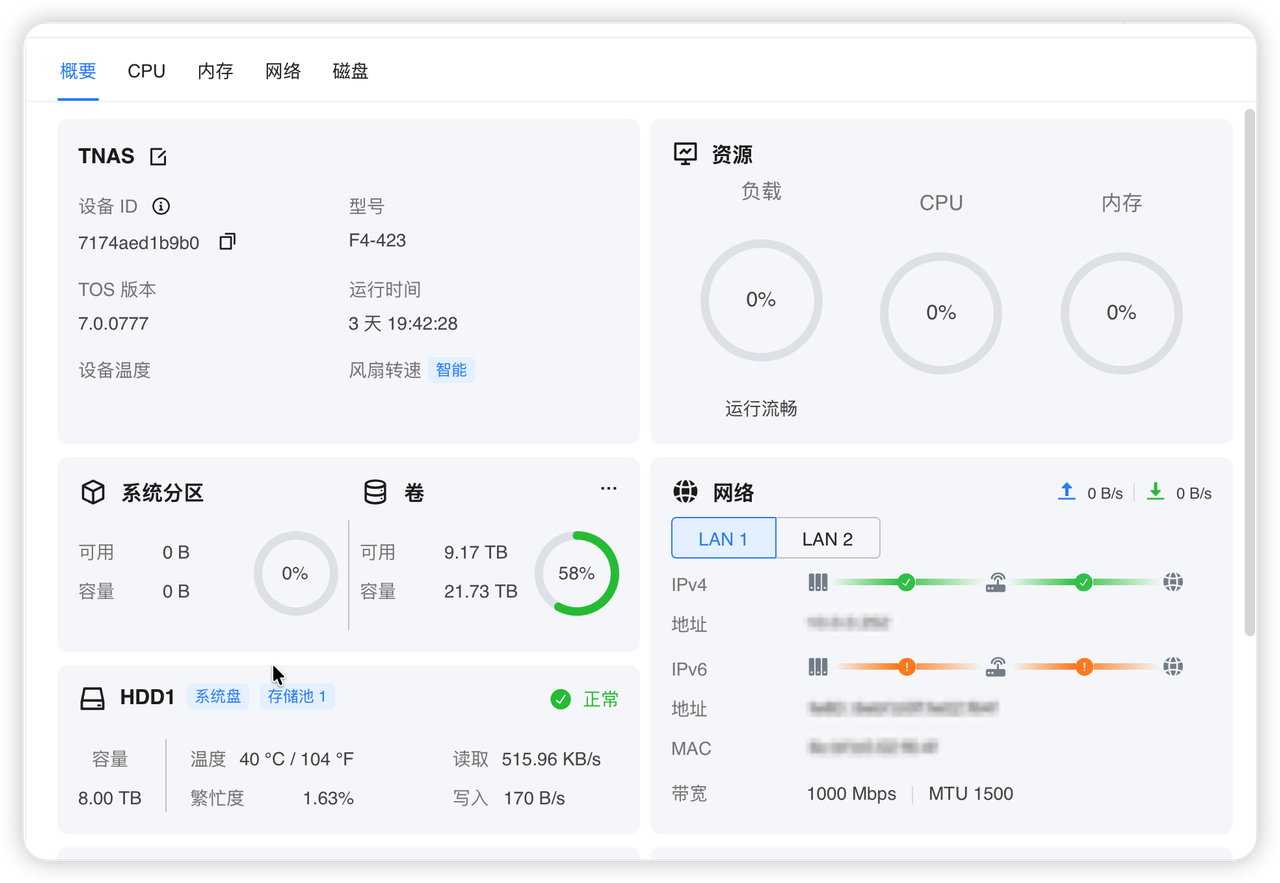This screenshot has height=883, width=1280.
Task: Click the green download speed arrow
Action: point(1156,491)
